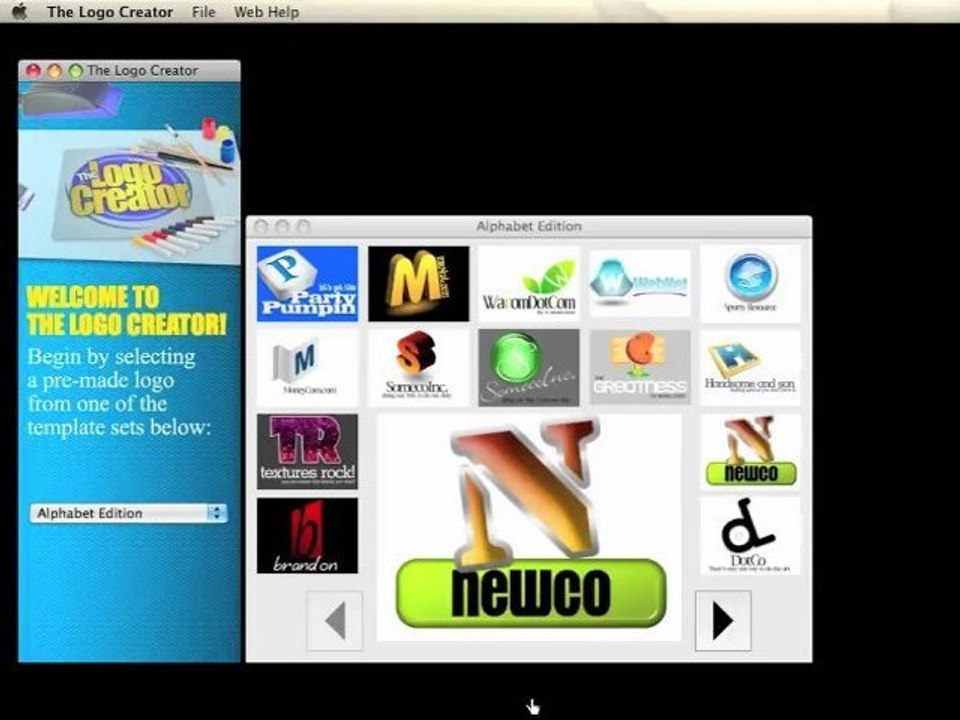Pick the SomecoInc orange S logo
The height and width of the screenshot is (720, 960).
419,367
